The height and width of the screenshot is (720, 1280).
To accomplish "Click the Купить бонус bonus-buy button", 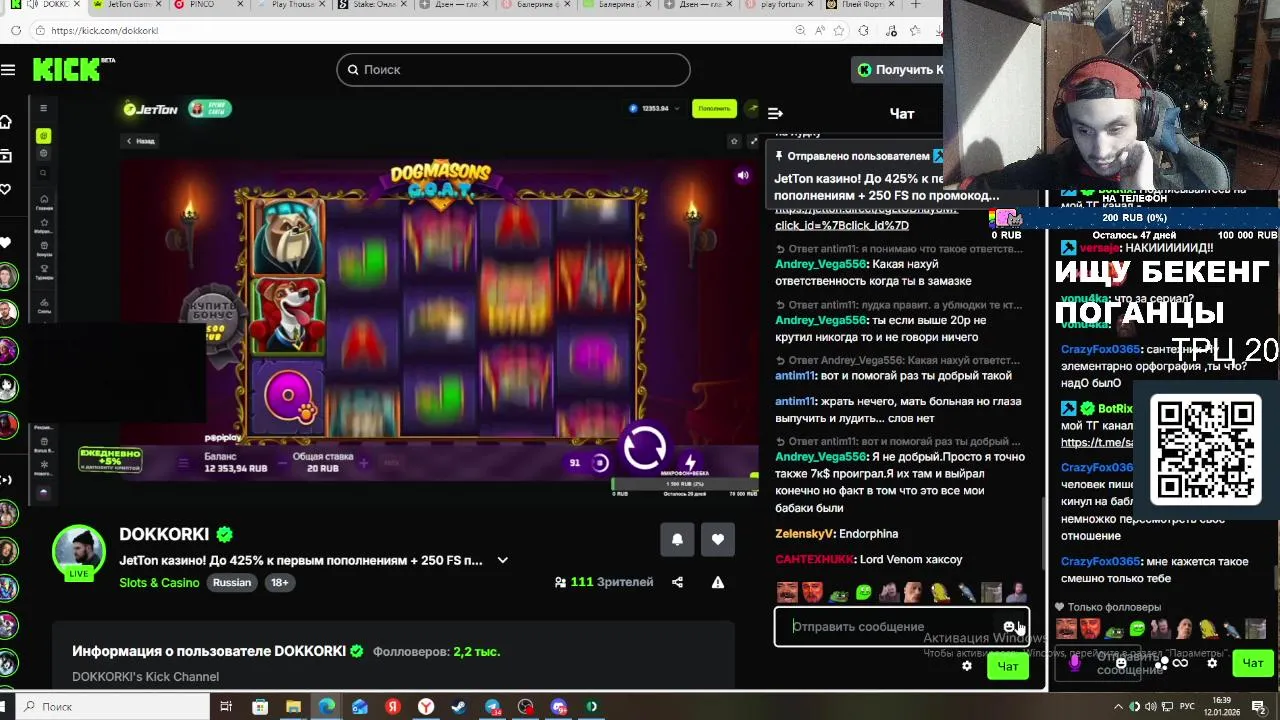I will (x=212, y=320).
